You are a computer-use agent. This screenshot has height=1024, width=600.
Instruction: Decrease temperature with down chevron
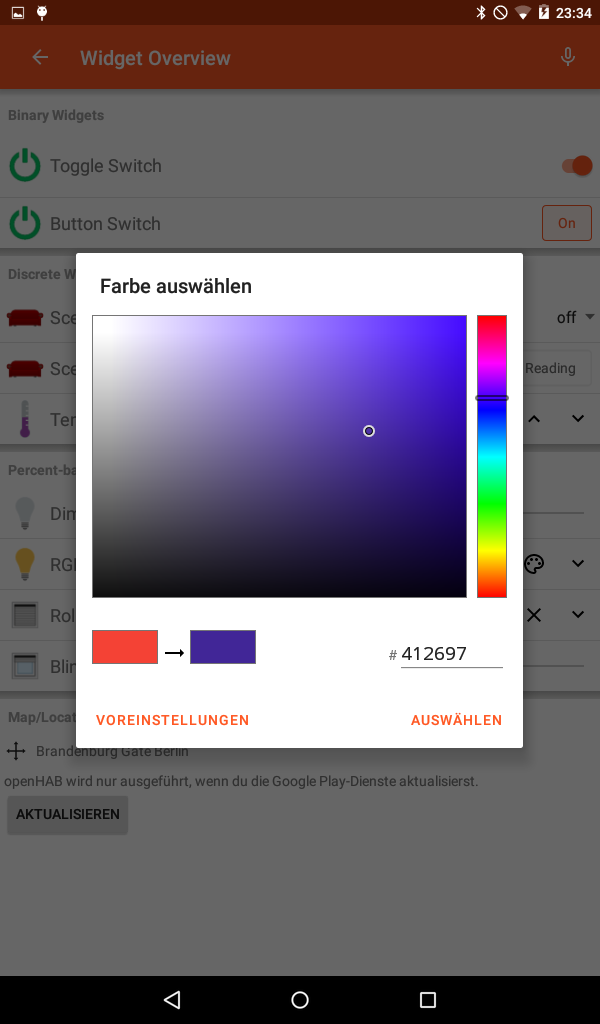578,419
